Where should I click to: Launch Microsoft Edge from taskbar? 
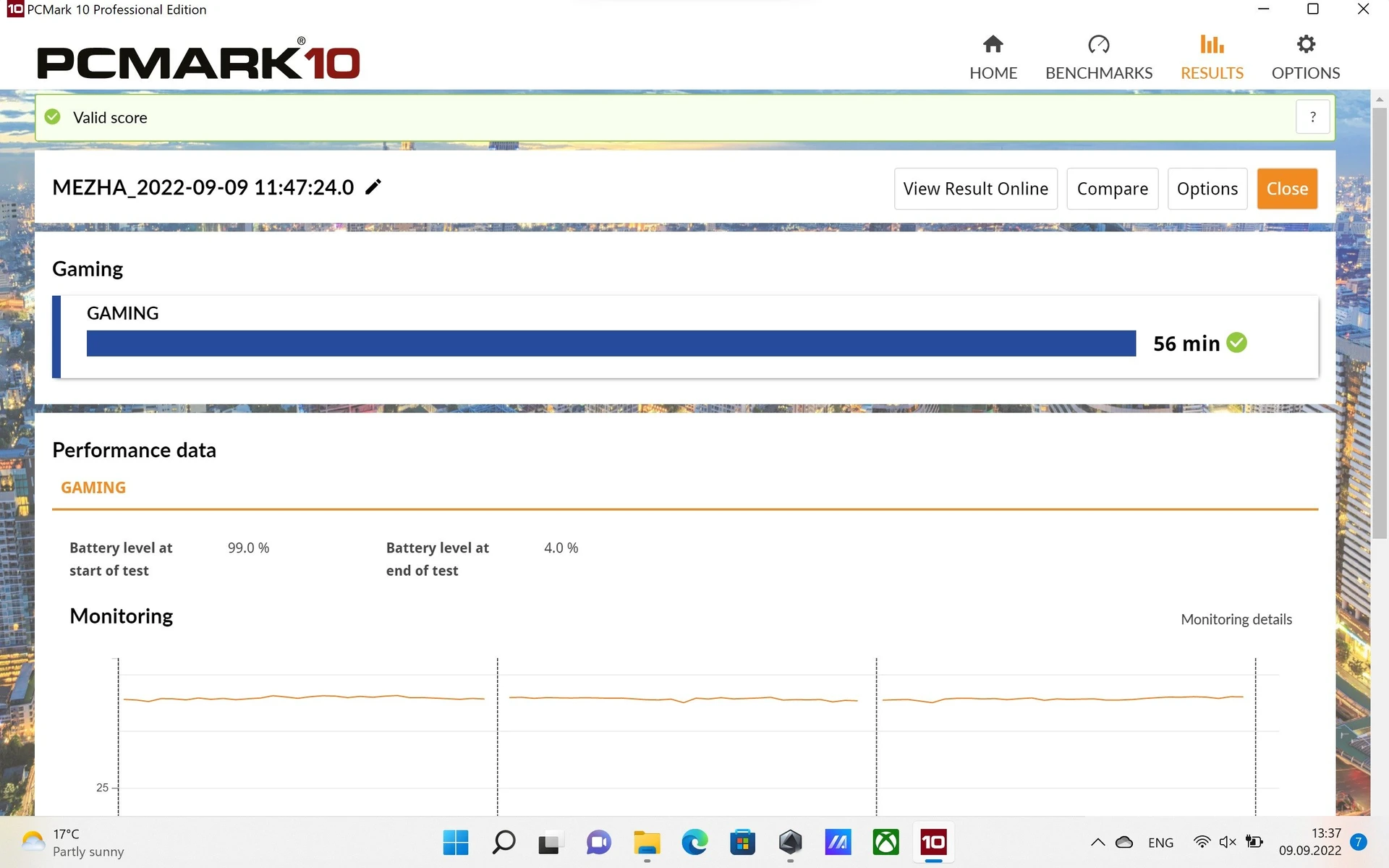click(694, 842)
